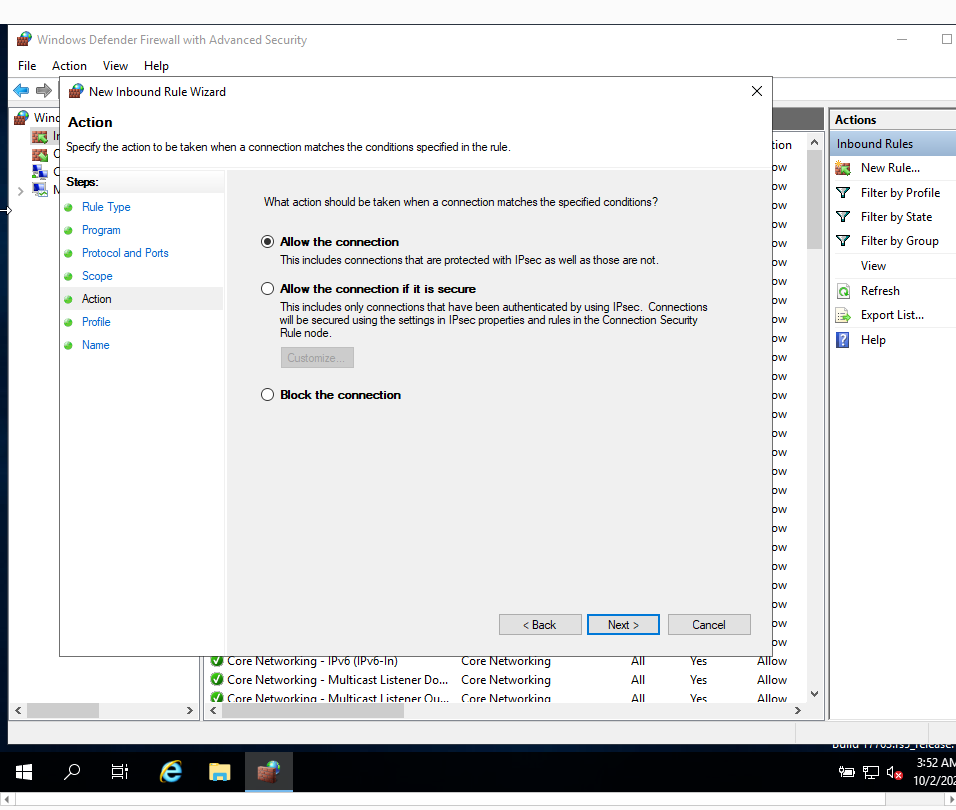
Task: Click the Filter by Group funnel icon
Action: (x=843, y=241)
